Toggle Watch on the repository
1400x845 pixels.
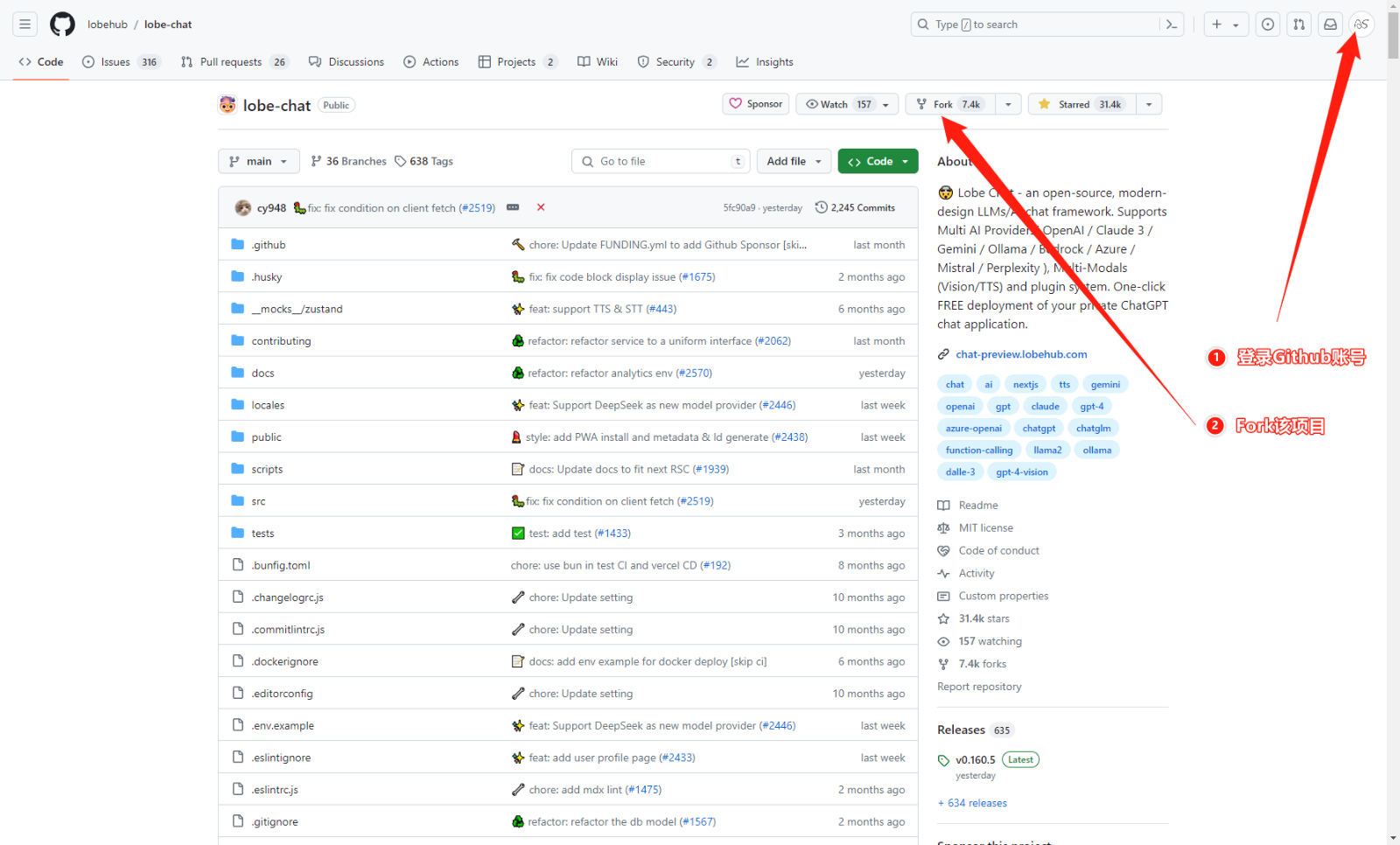837,104
